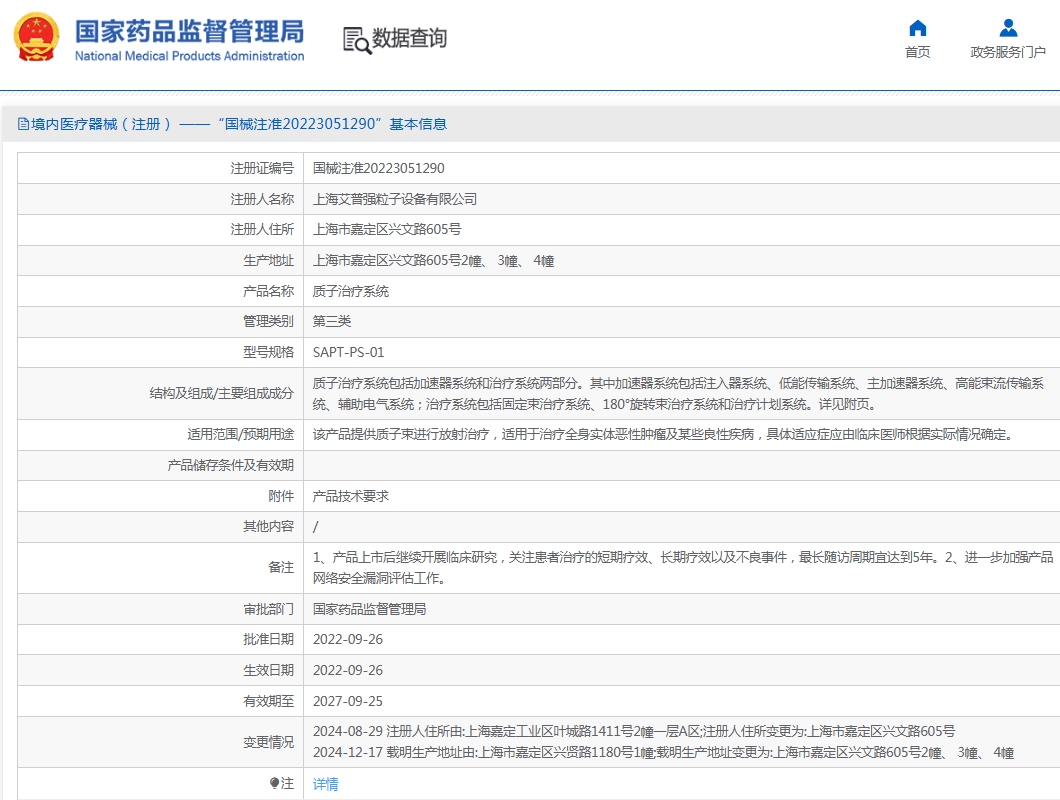The width and height of the screenshot is (1060, 800).
Task: Click the 注册人住所 address value
Action: tap(387, 229)
